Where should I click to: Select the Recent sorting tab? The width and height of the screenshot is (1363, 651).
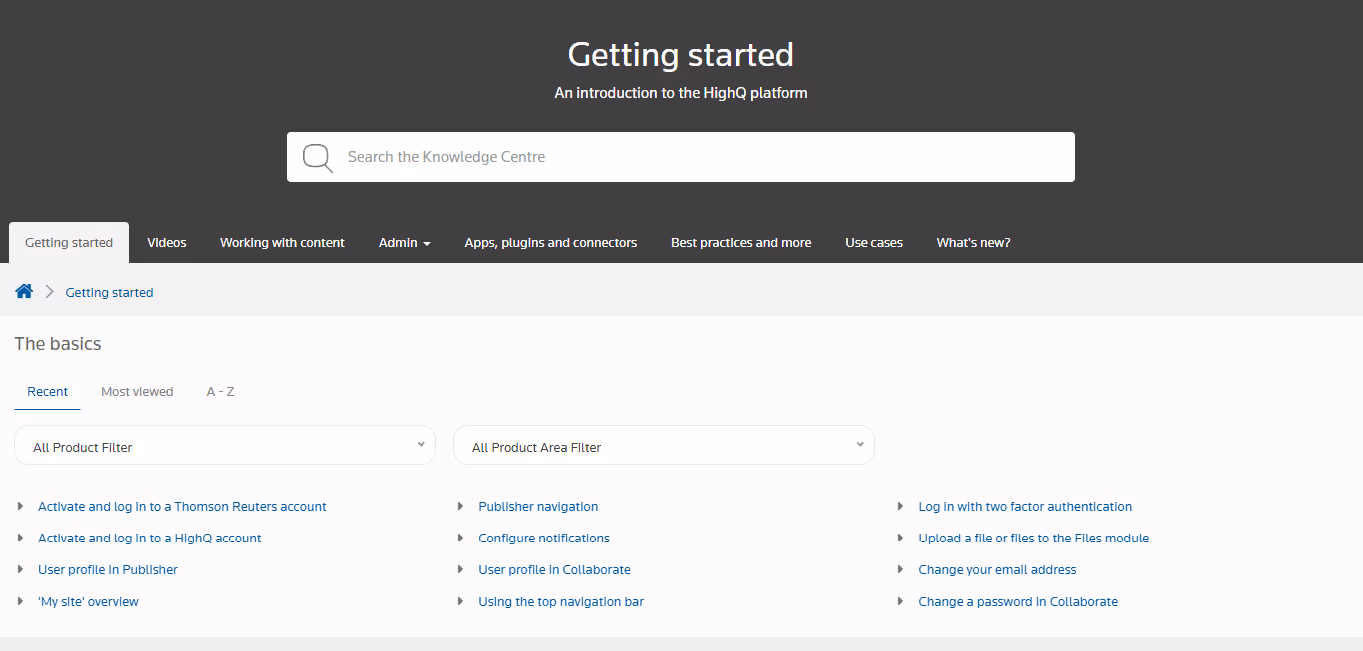(48, 391)
